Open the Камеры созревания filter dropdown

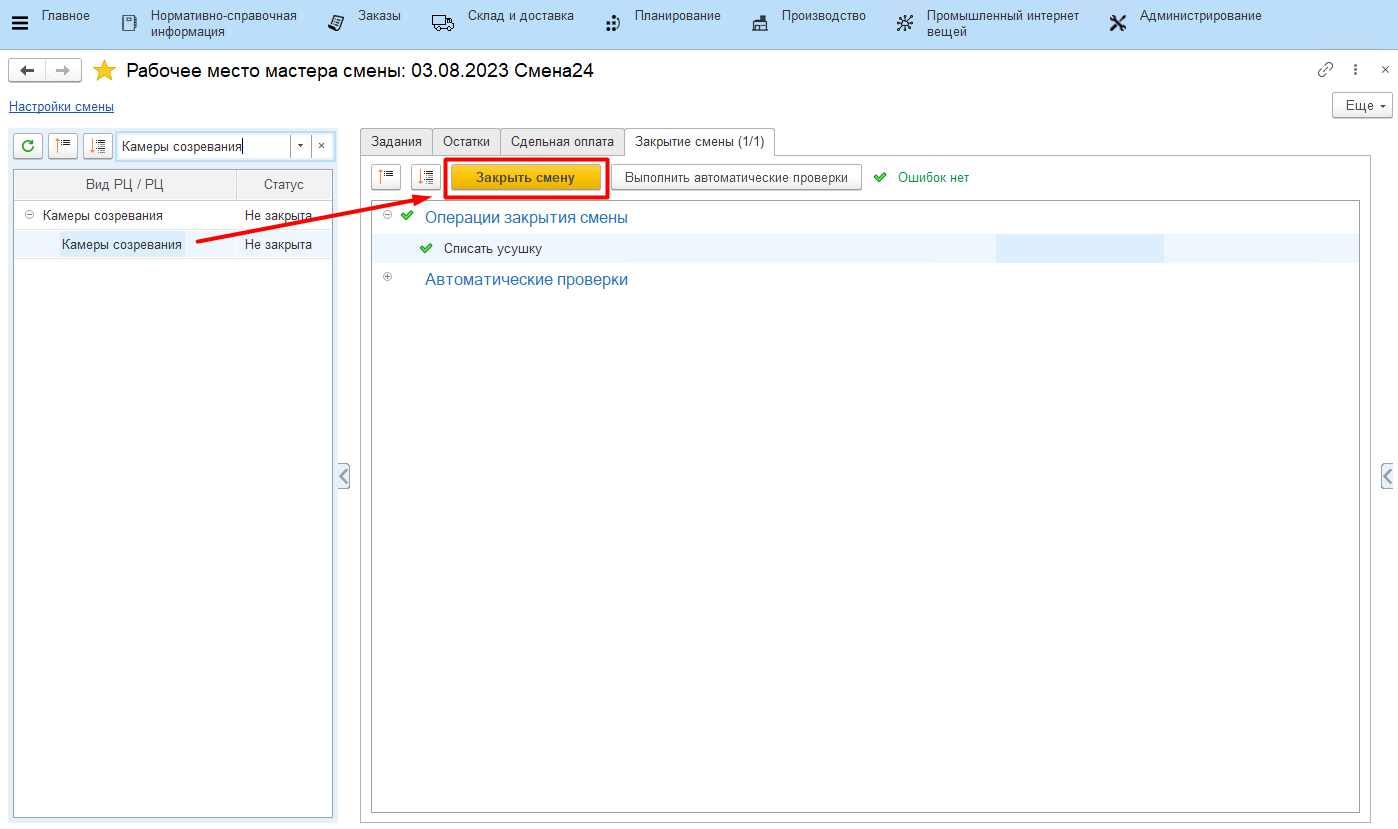click(x=300, y=146)
